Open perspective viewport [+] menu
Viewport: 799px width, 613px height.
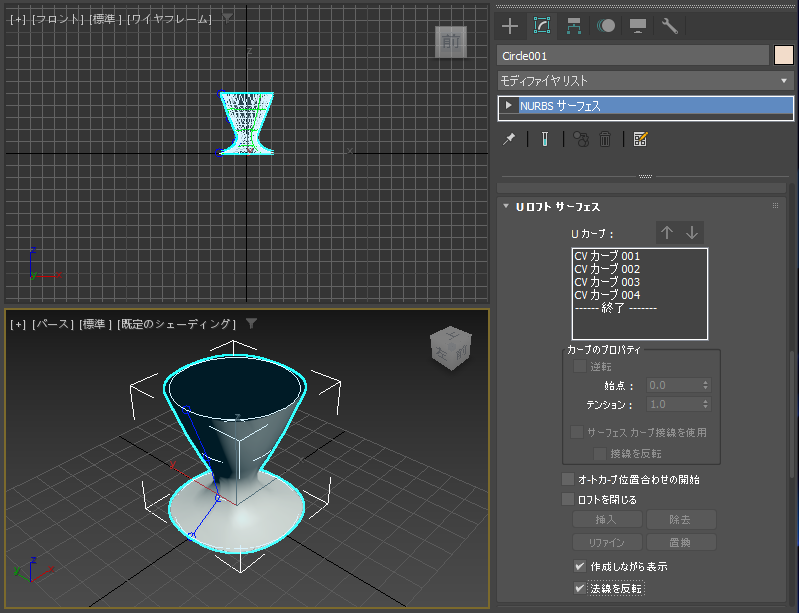(x=18, y=324)
